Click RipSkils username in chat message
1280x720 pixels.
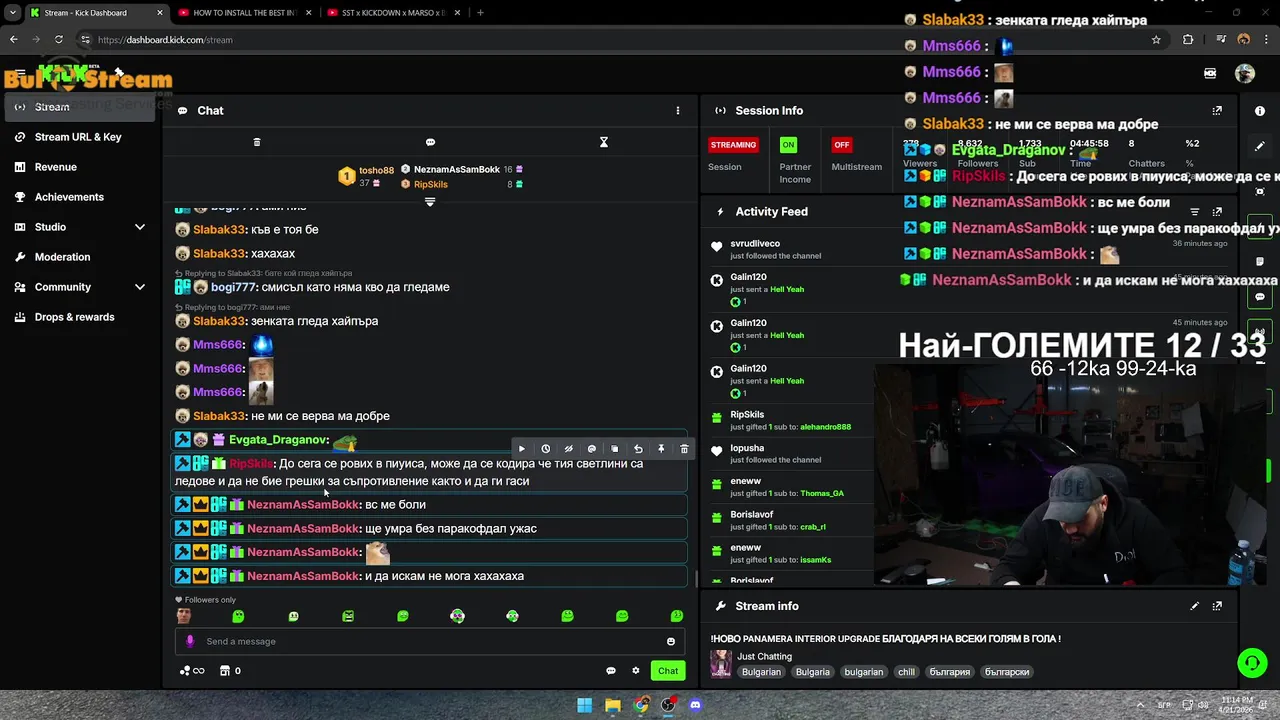point(251,464)
